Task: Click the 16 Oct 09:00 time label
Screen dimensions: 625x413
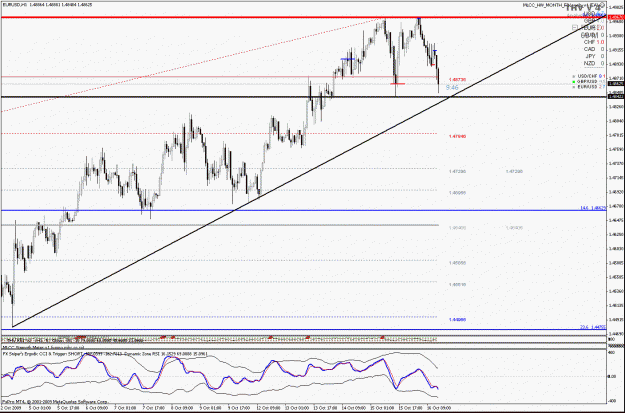Action: coord(439,408)
